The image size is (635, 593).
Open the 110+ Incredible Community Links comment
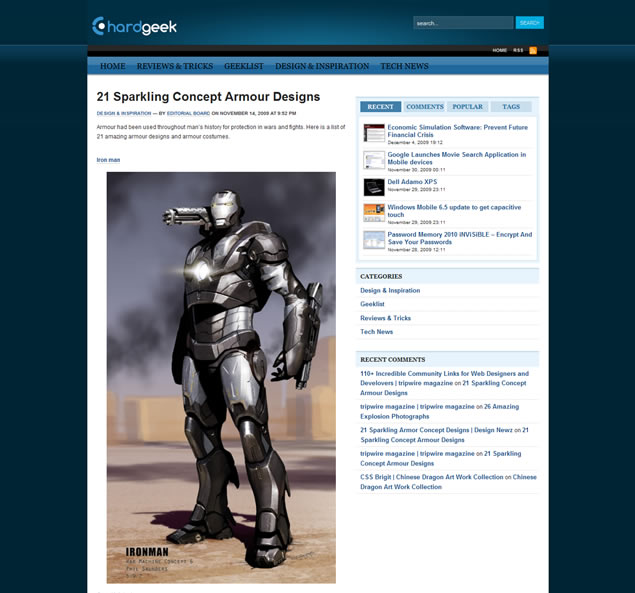point(444,378)
